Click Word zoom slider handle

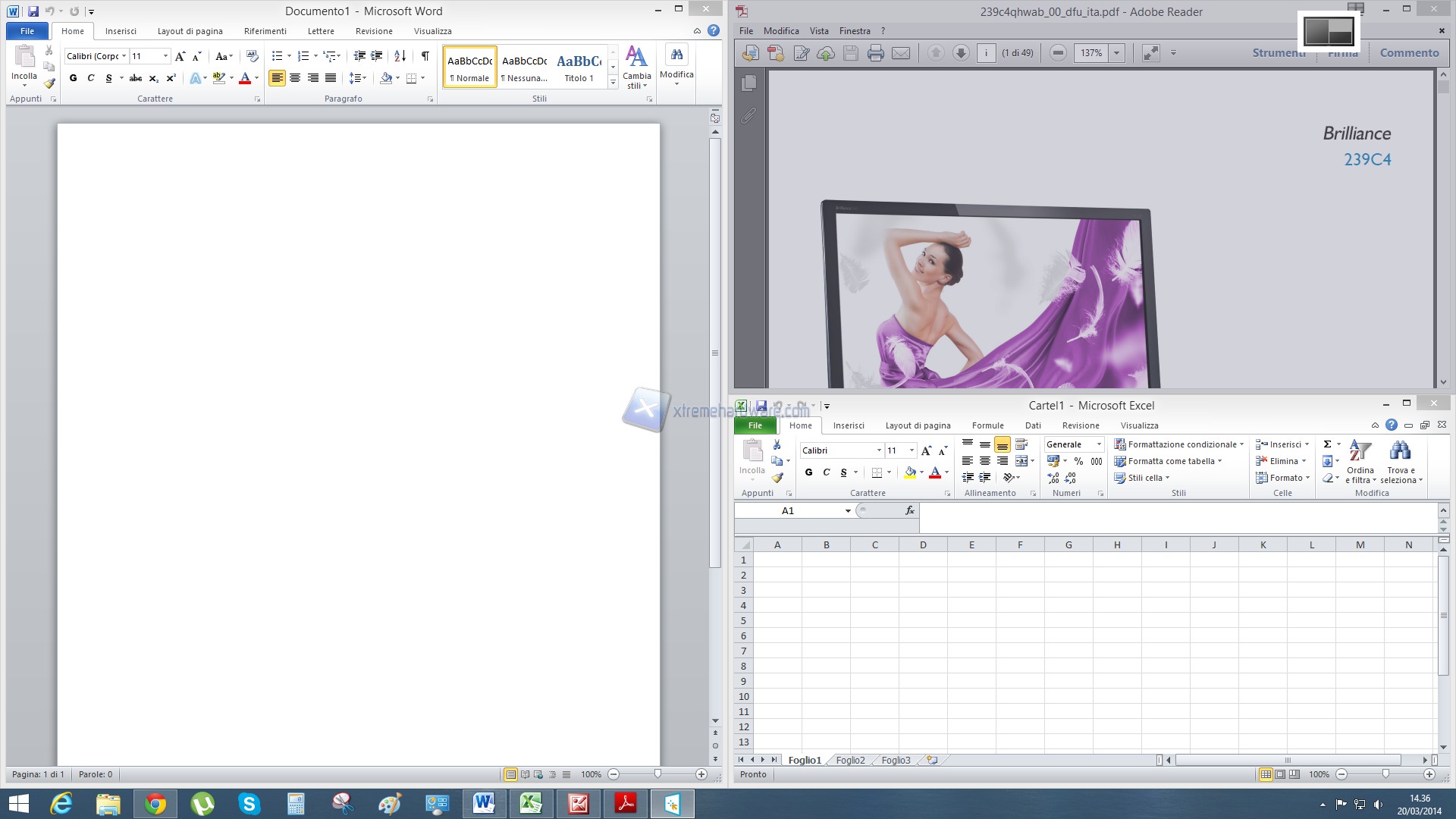tap(657, 774)
